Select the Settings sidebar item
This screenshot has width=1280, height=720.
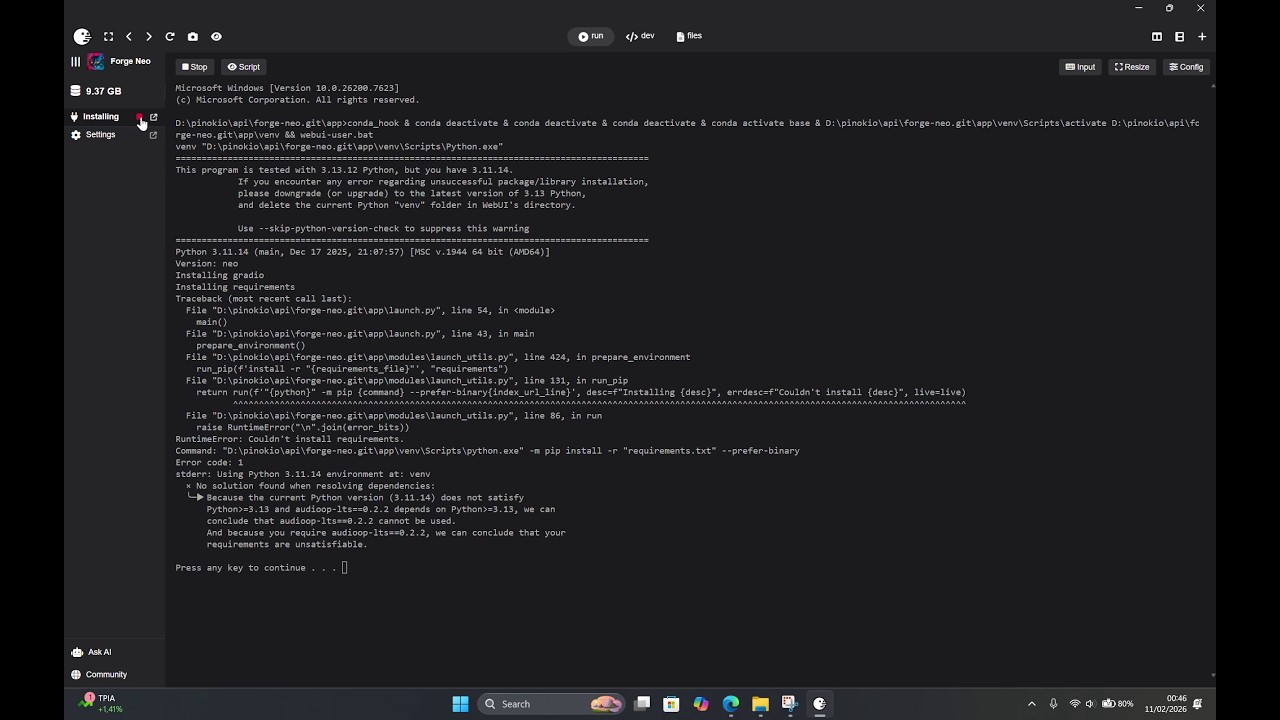pos(100,135)
